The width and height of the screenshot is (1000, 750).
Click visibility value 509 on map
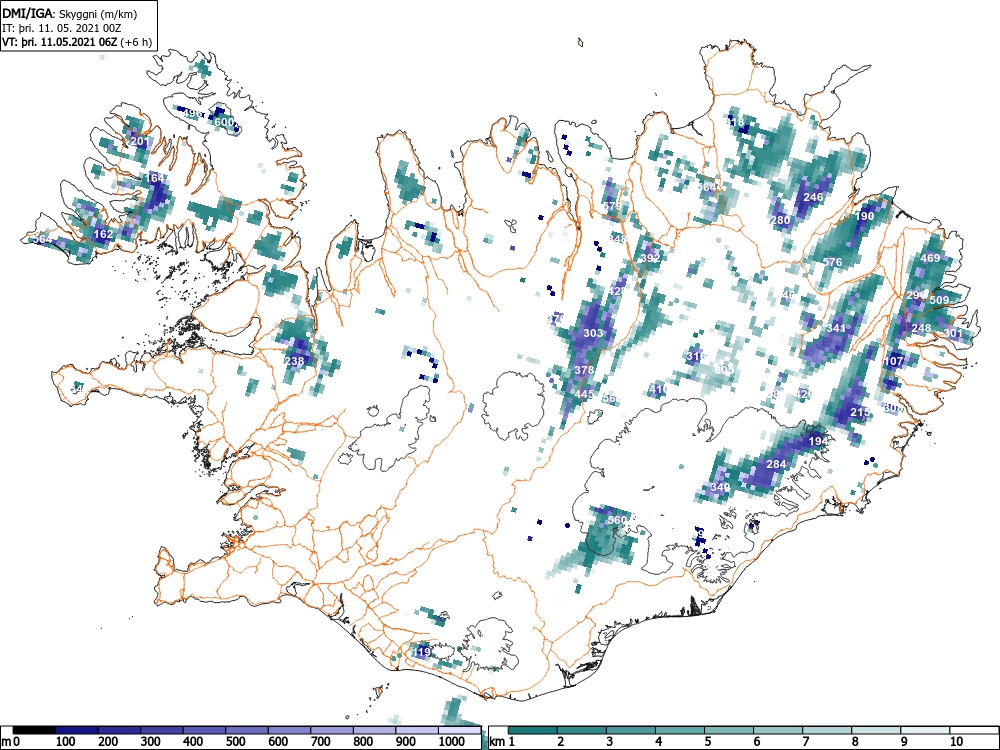point(939,300)
